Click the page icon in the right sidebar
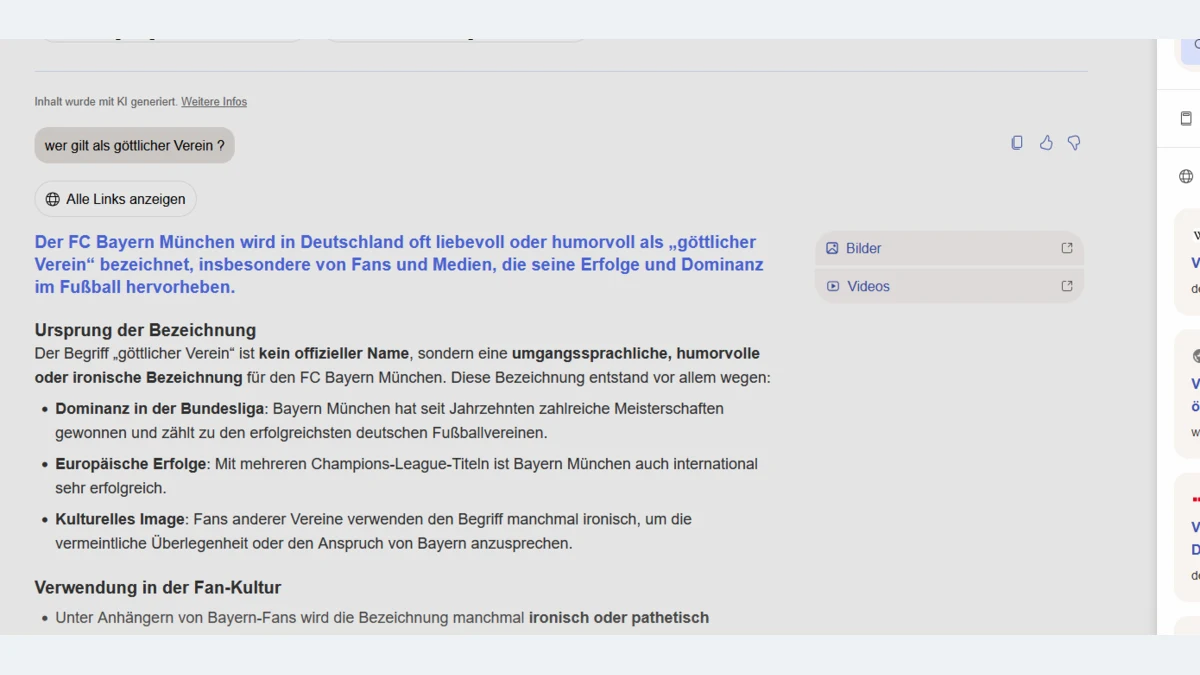The image size is (1200, 675). [x=1186, y=118]
